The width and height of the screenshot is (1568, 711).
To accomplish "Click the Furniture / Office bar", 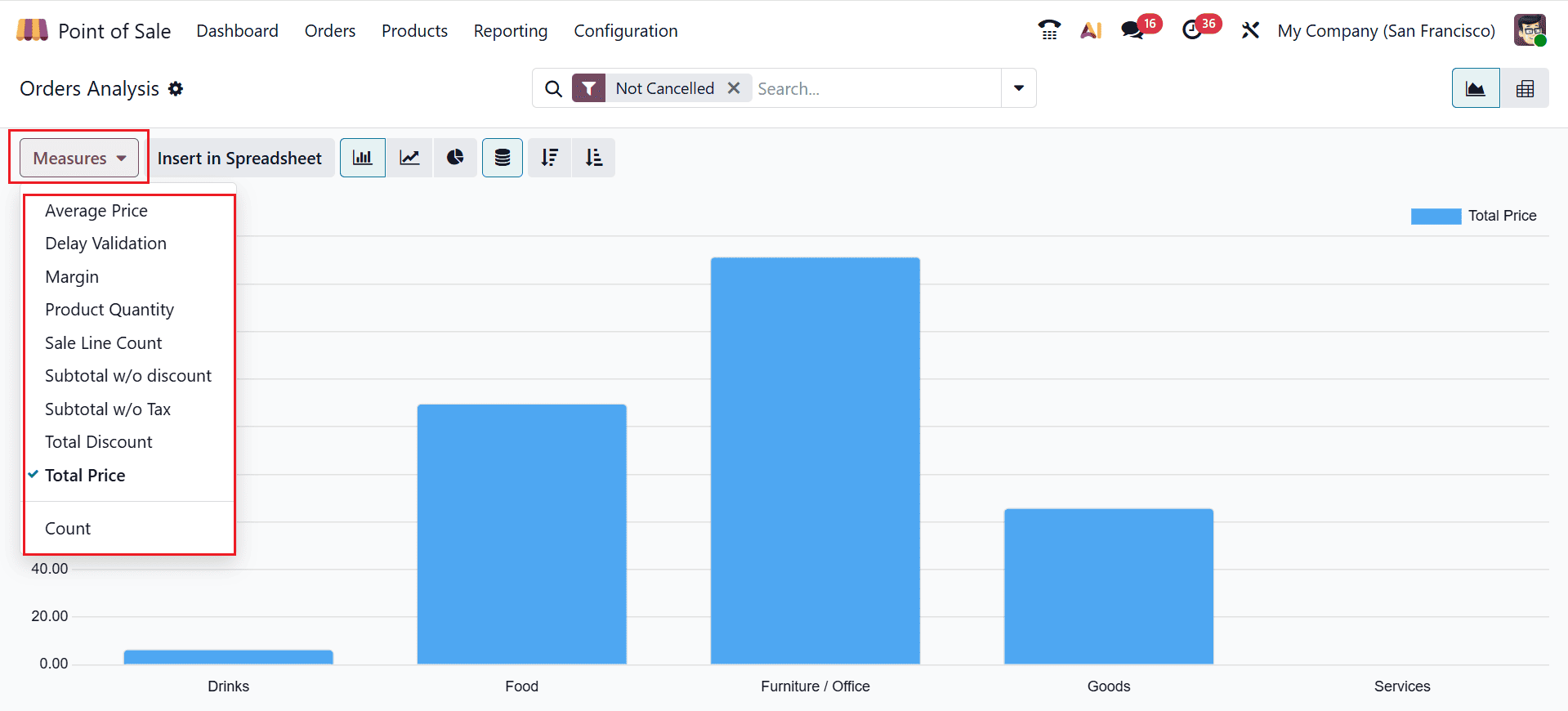I will point(815,460).
